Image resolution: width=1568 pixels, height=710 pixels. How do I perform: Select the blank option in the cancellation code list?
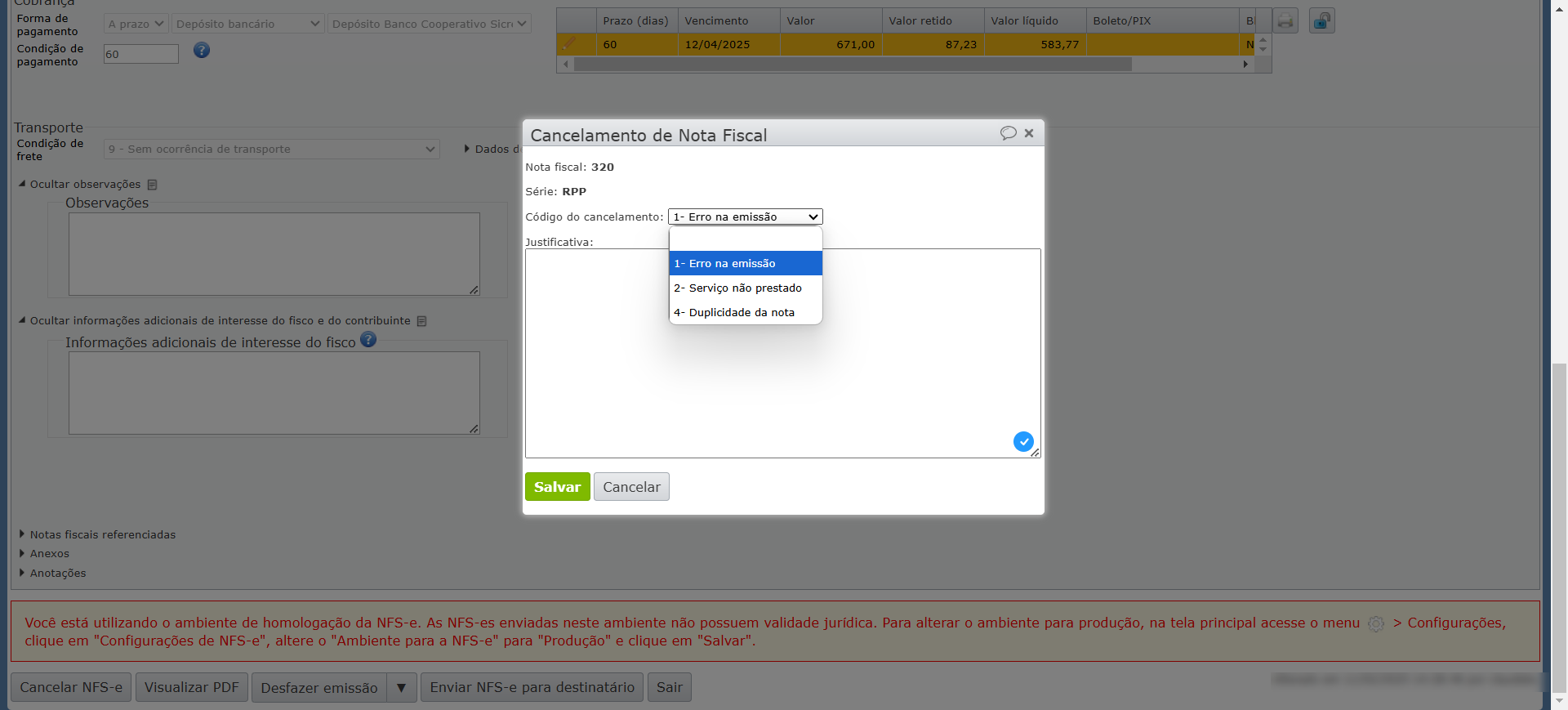coord(746,239)
